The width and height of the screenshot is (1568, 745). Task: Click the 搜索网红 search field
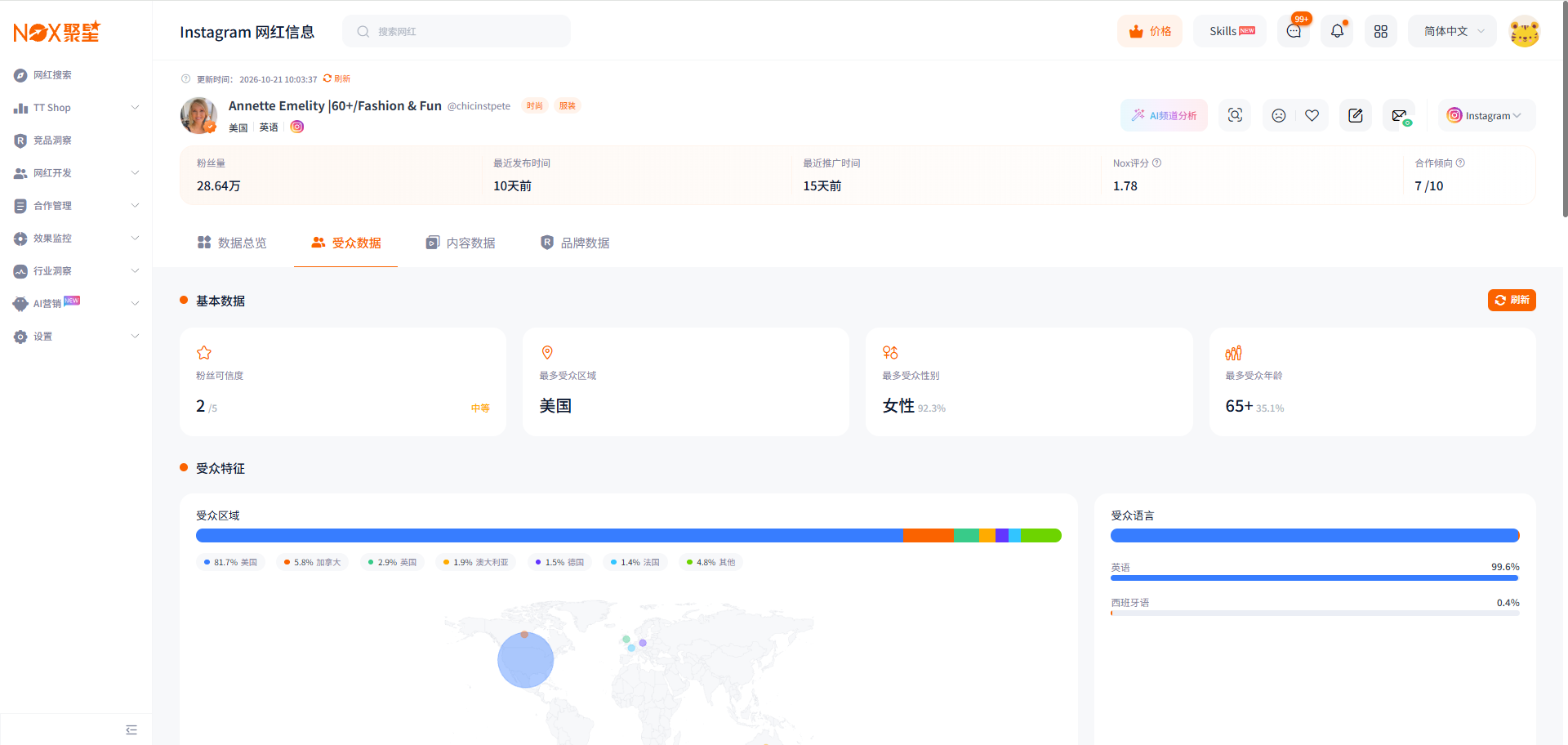point(457,31)
